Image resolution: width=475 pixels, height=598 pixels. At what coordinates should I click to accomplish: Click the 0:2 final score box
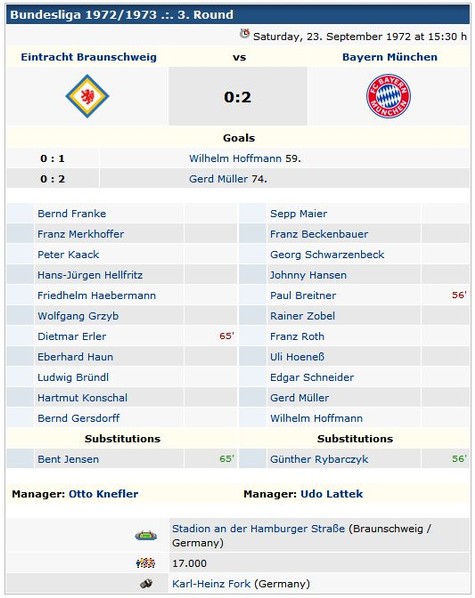point(238,96)
